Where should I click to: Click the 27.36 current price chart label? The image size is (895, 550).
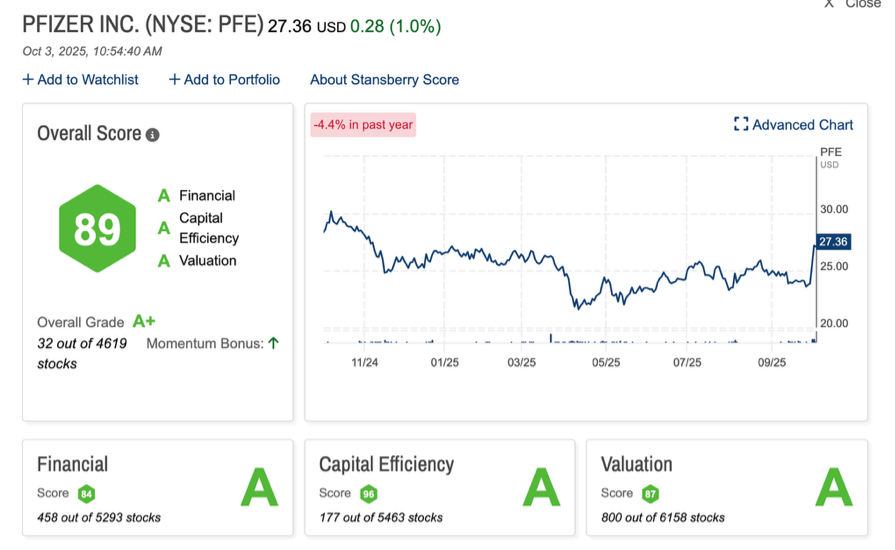coord(832,242)
